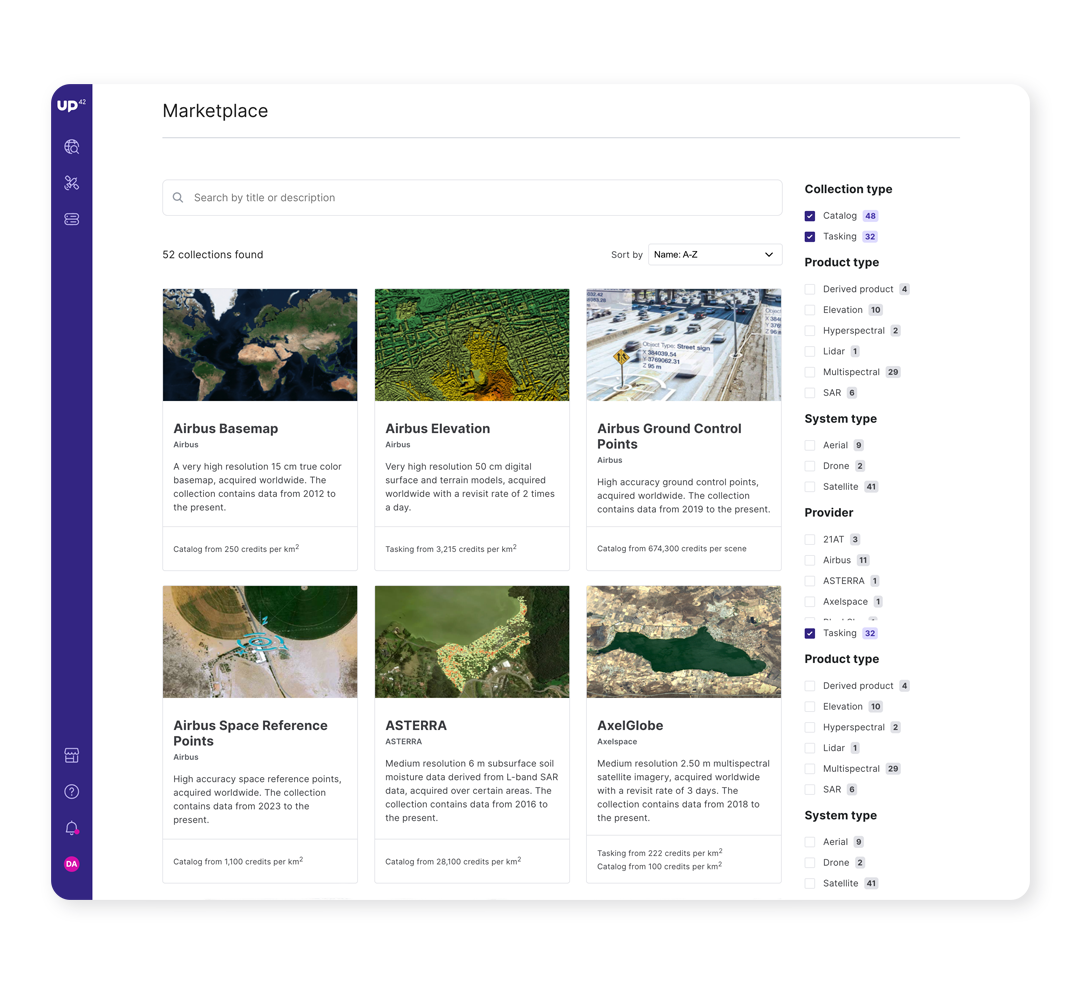The width and height of the screenshot is (1080, 983).
Task: Click the Axelspace provider label under AxelGlobe
Action: pos(617,742)
